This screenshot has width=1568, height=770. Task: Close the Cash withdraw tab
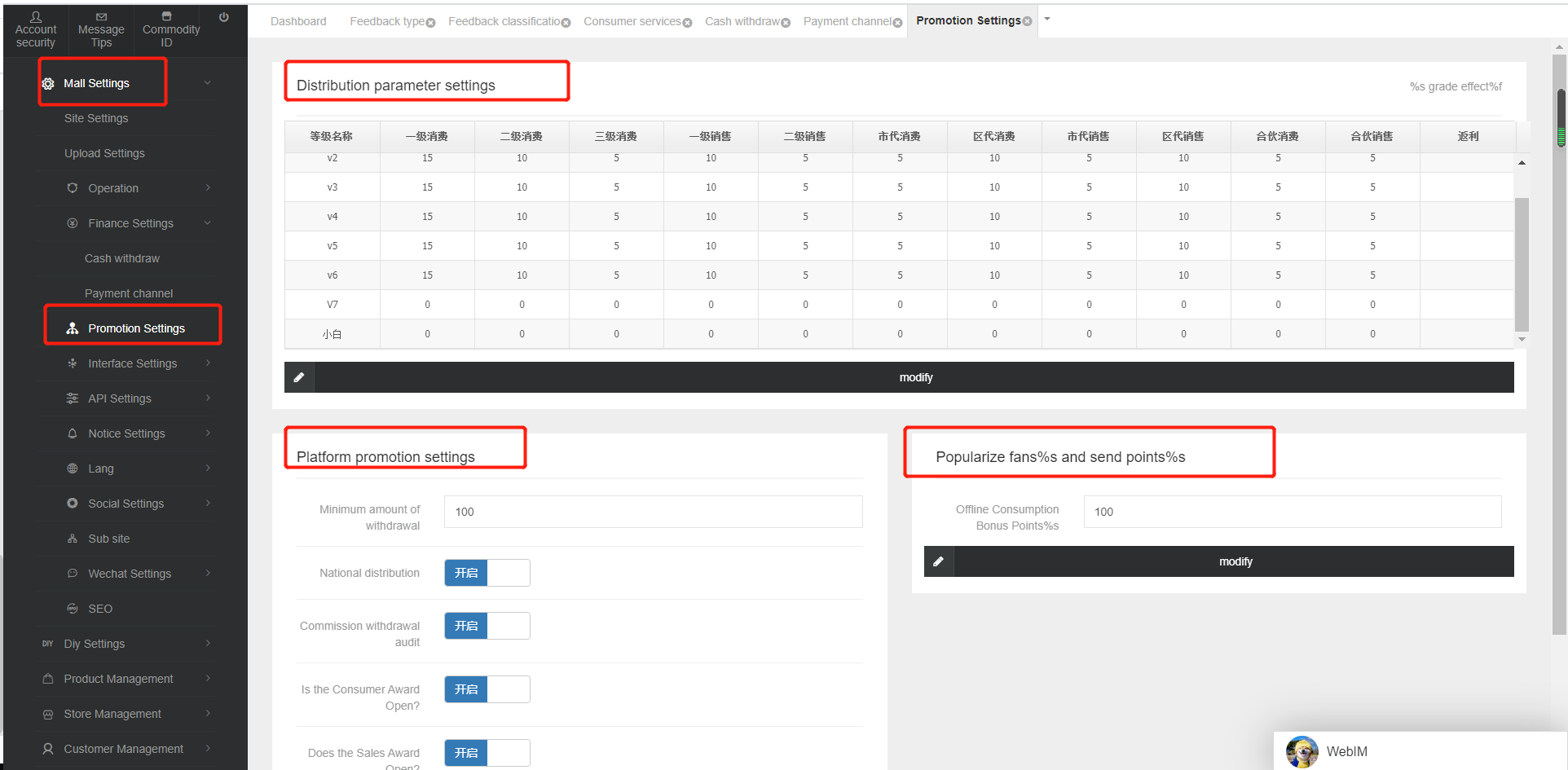pyautogui.click(x=786, y=23)
